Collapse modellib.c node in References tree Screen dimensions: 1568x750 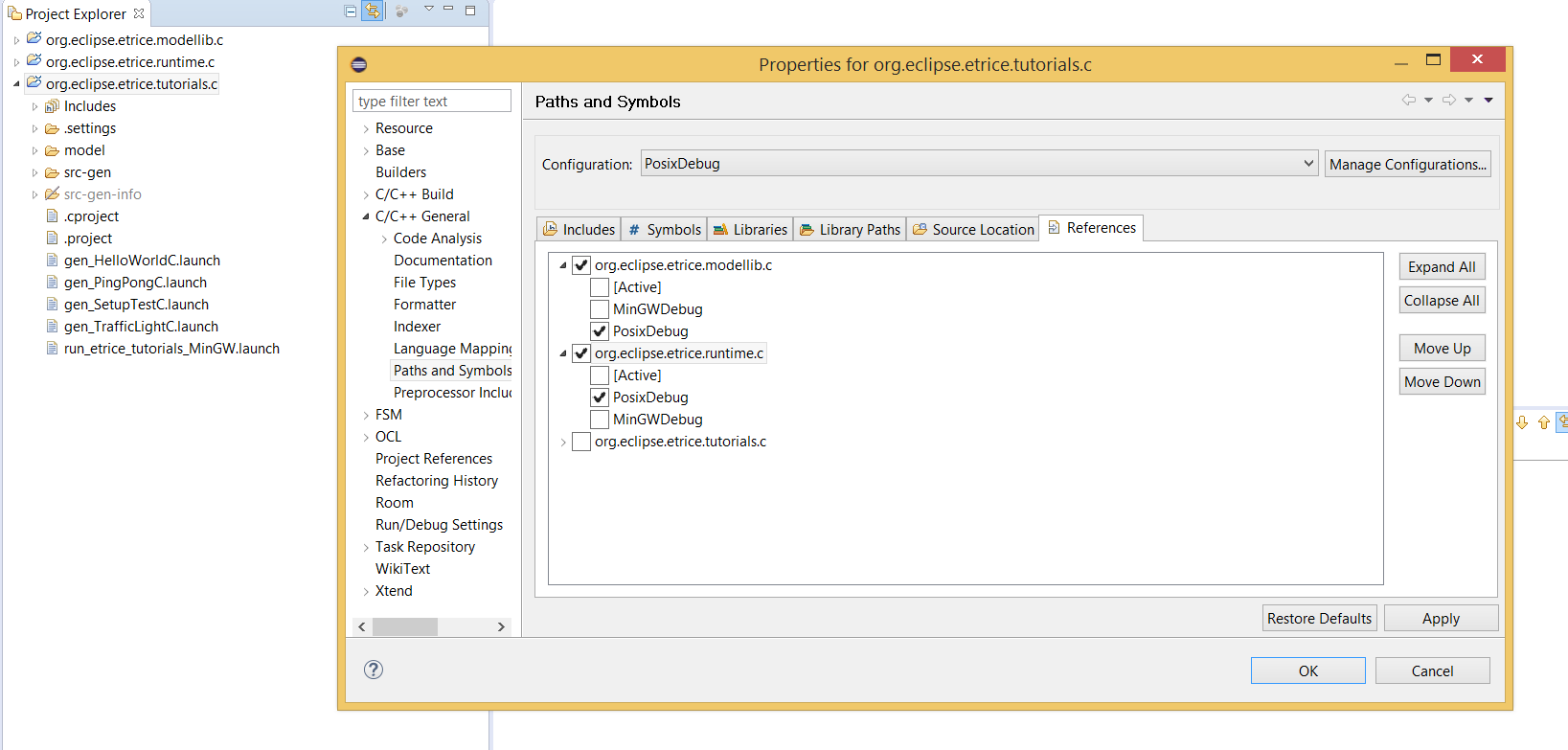pyautogui.click(x=563, y=265)
